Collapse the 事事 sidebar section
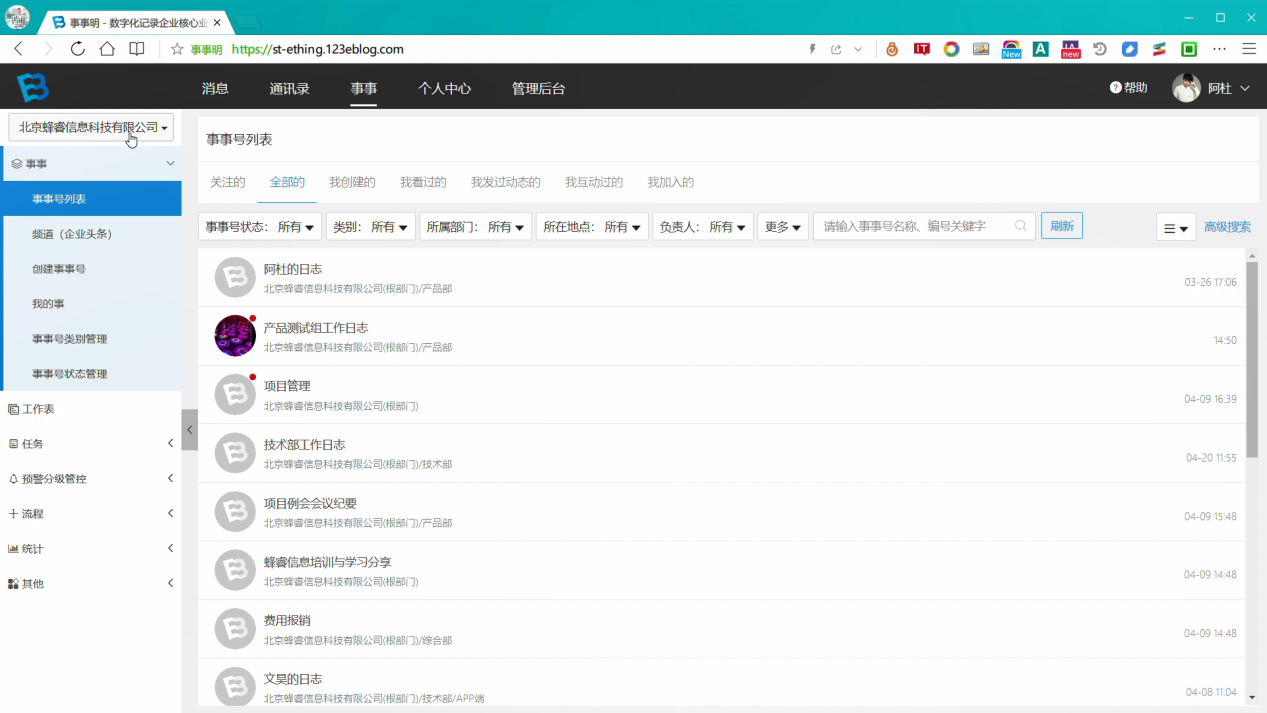This screenshot has height=713, width=1267. [x=90, y=164]
